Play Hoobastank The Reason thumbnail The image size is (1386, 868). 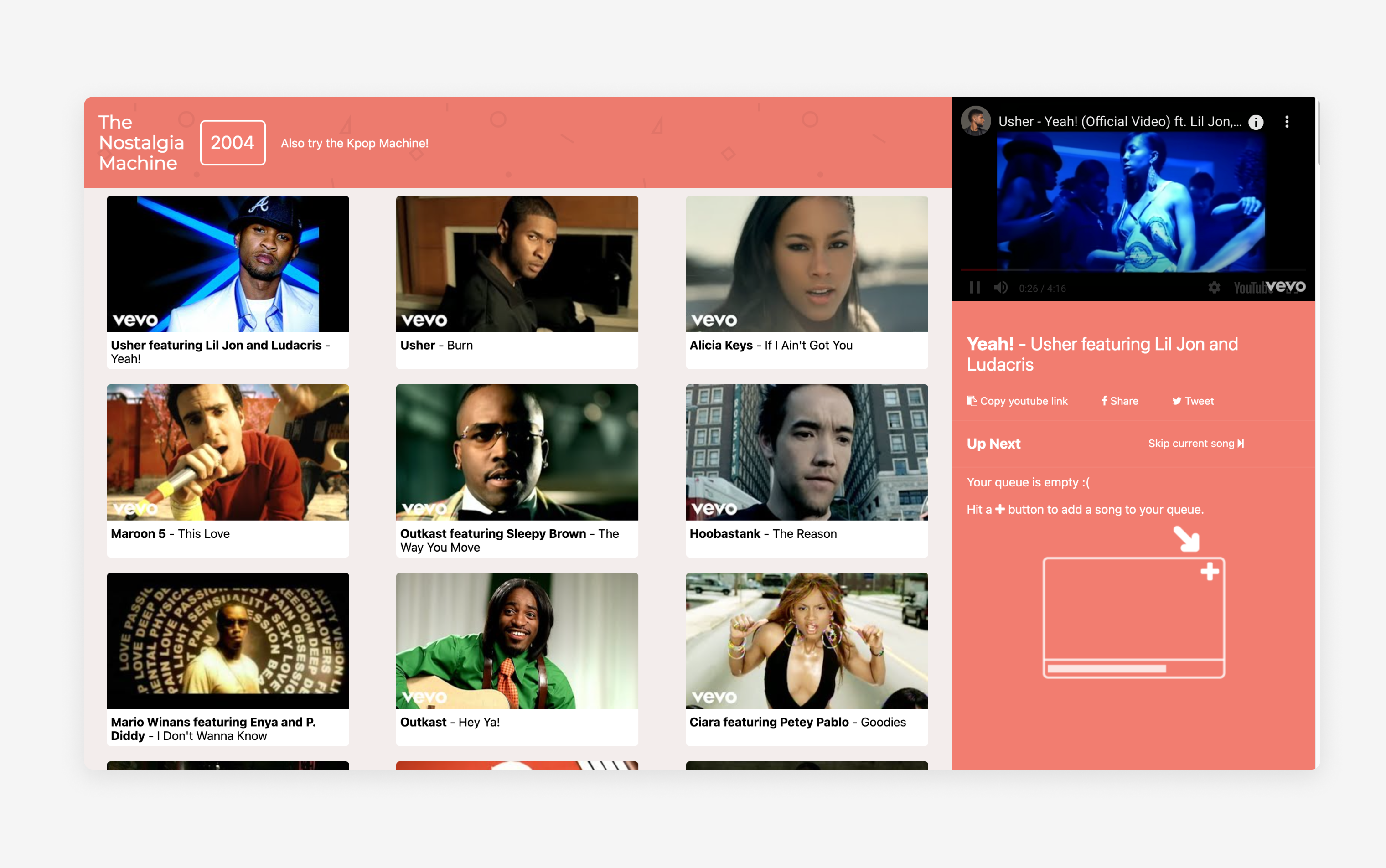tap(807, 452)
